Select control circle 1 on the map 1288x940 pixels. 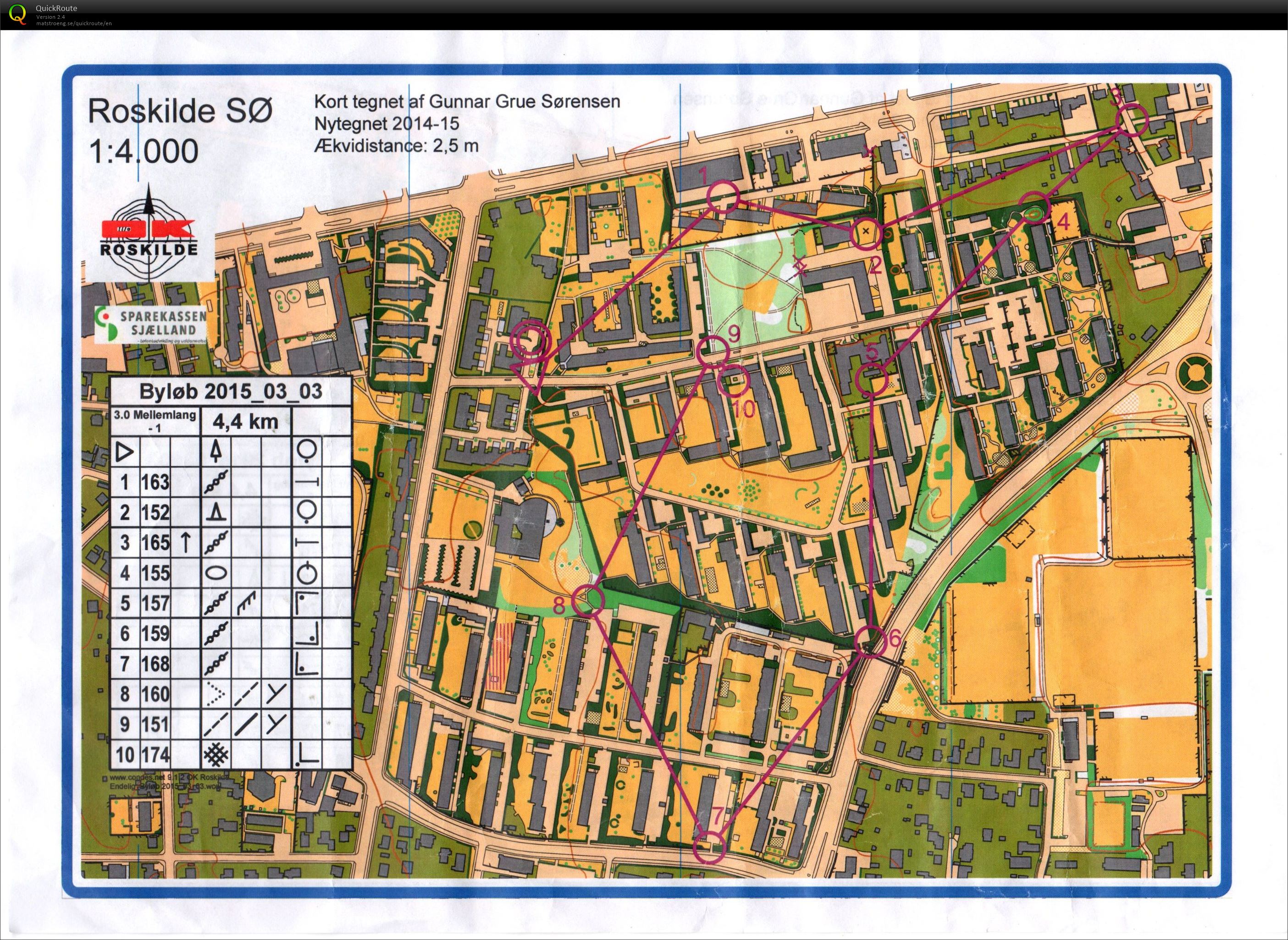click(x=722, y=198)
